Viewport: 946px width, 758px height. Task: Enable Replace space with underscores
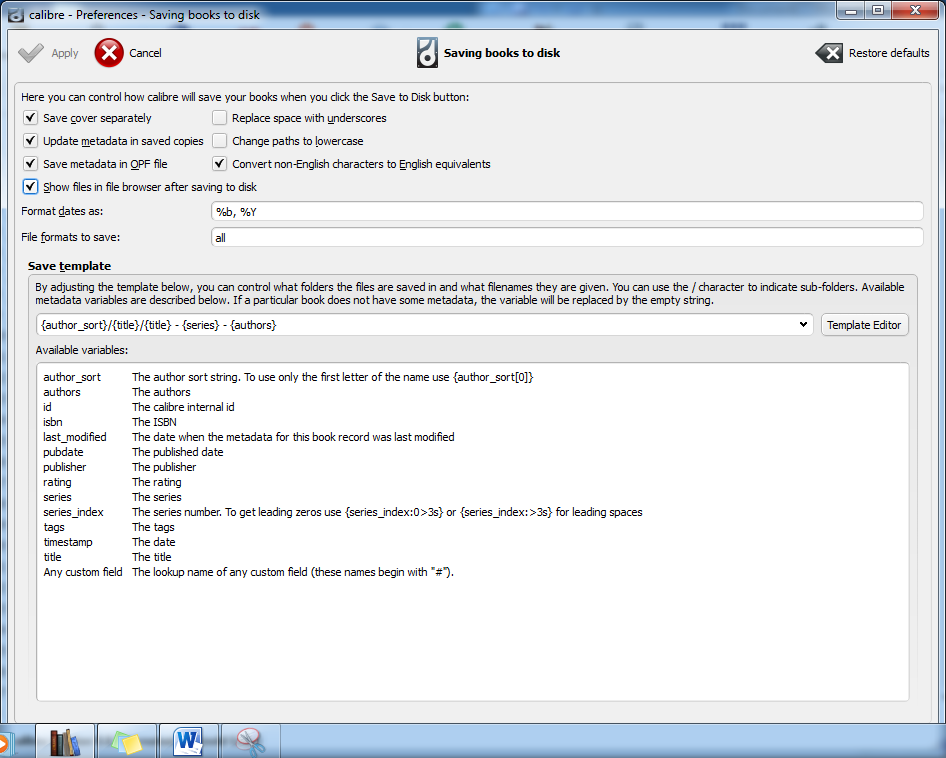pyautogui.click(x=220, y=118)
